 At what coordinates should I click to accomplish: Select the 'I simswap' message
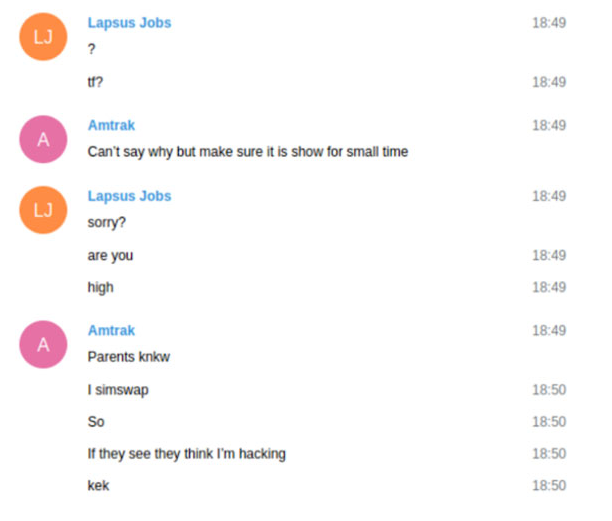pos(118,390)
